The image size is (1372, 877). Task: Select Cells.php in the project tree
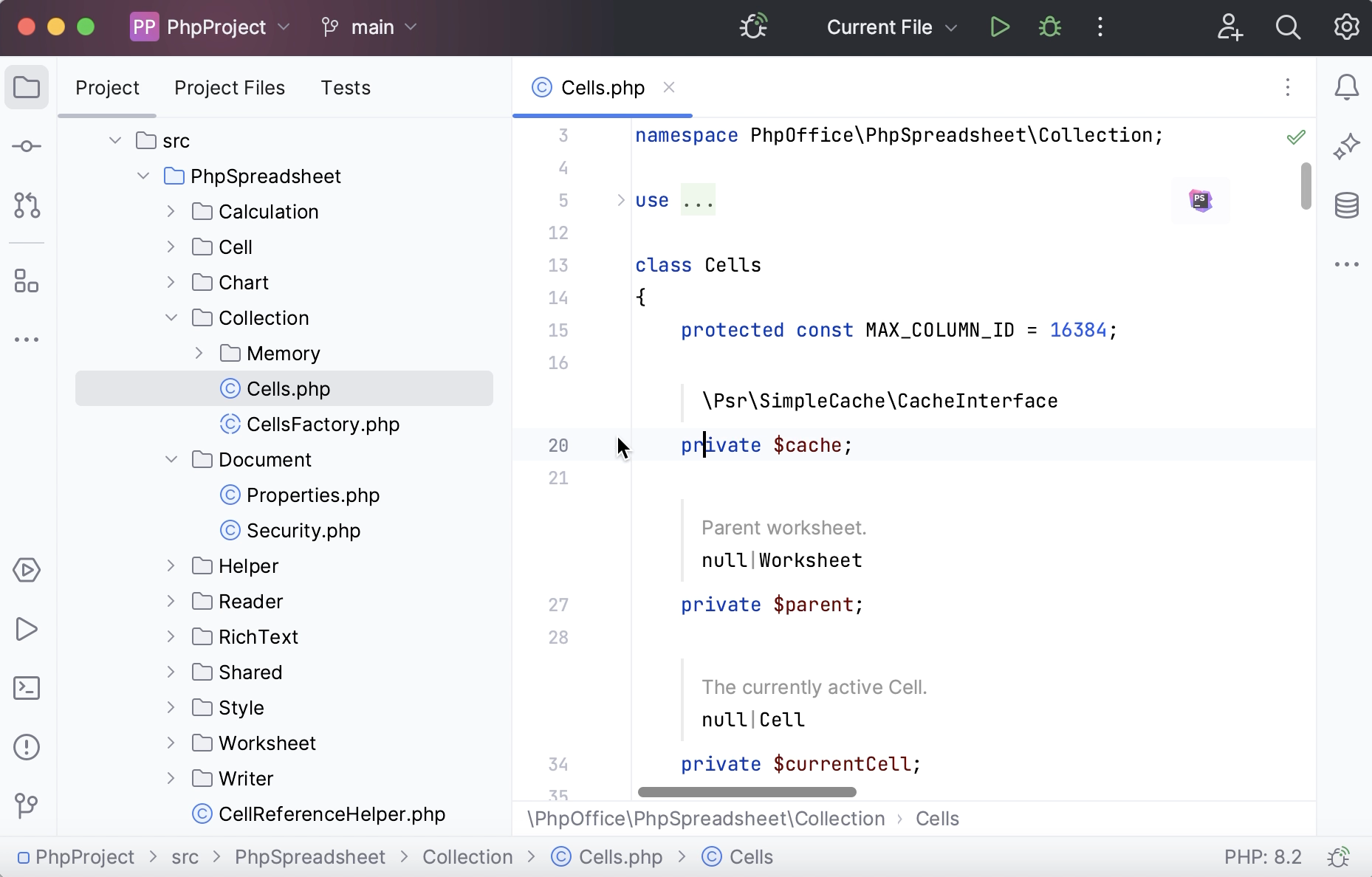(x=284, y=388)
